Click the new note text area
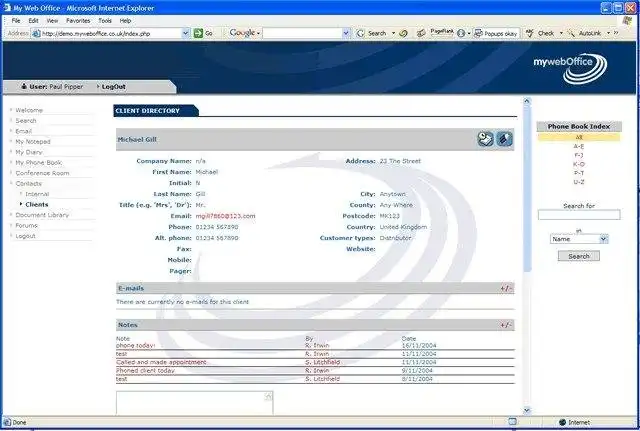Screen dimensions: 640x431 pos(195,403)
